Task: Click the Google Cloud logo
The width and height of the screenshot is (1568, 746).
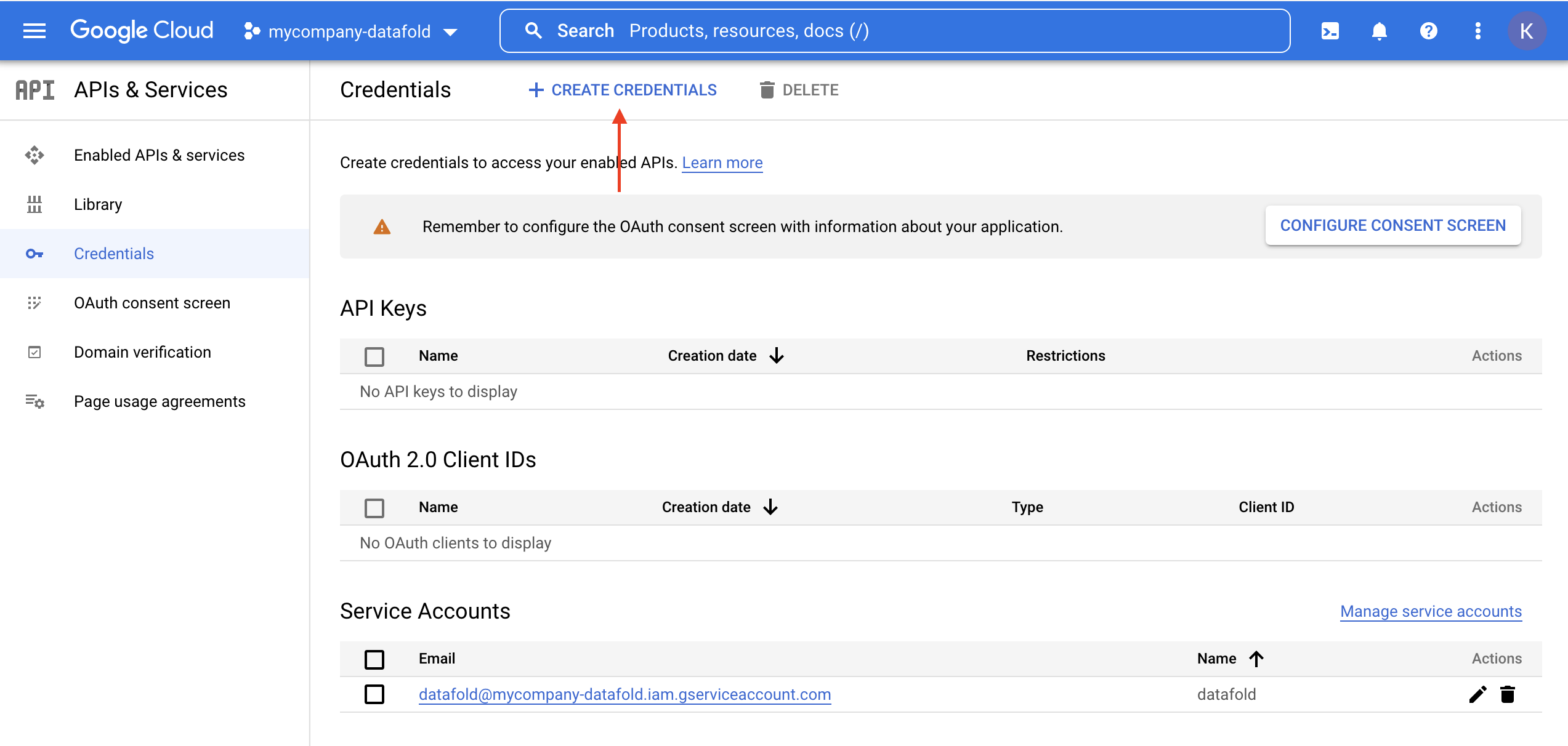Action: tap(142, 30)
